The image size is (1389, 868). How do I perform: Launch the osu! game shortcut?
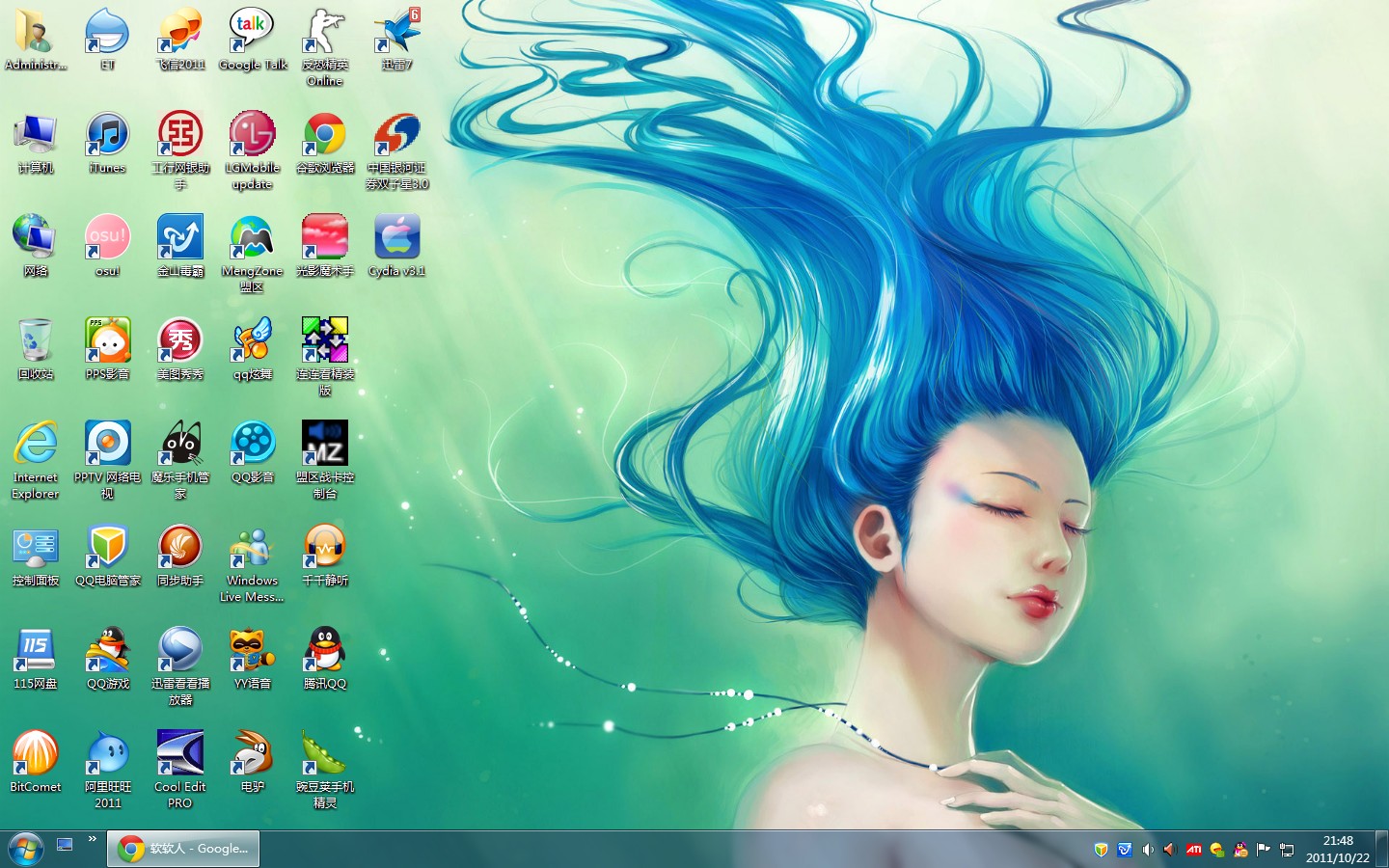(x=107, y=247)
